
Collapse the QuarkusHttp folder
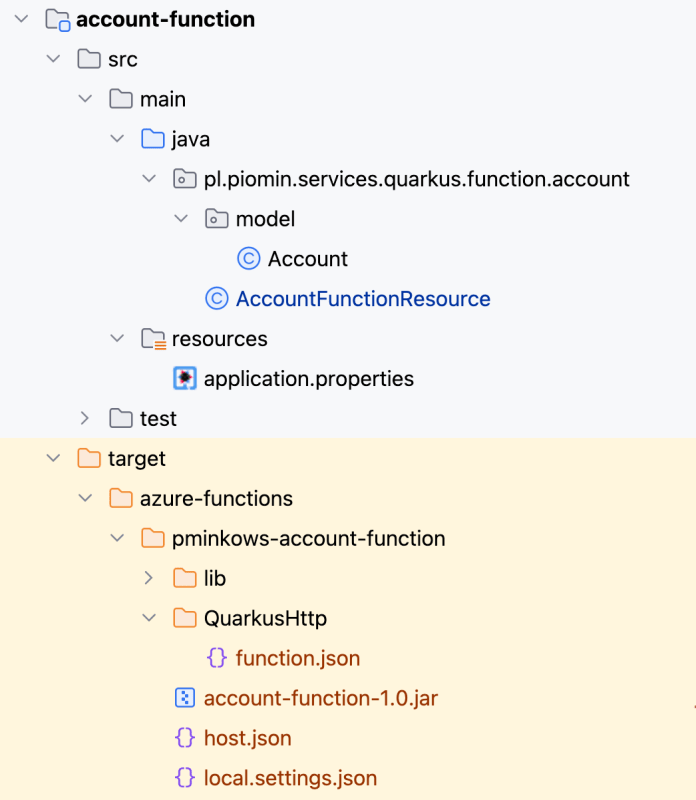click(x=149, y=618)
